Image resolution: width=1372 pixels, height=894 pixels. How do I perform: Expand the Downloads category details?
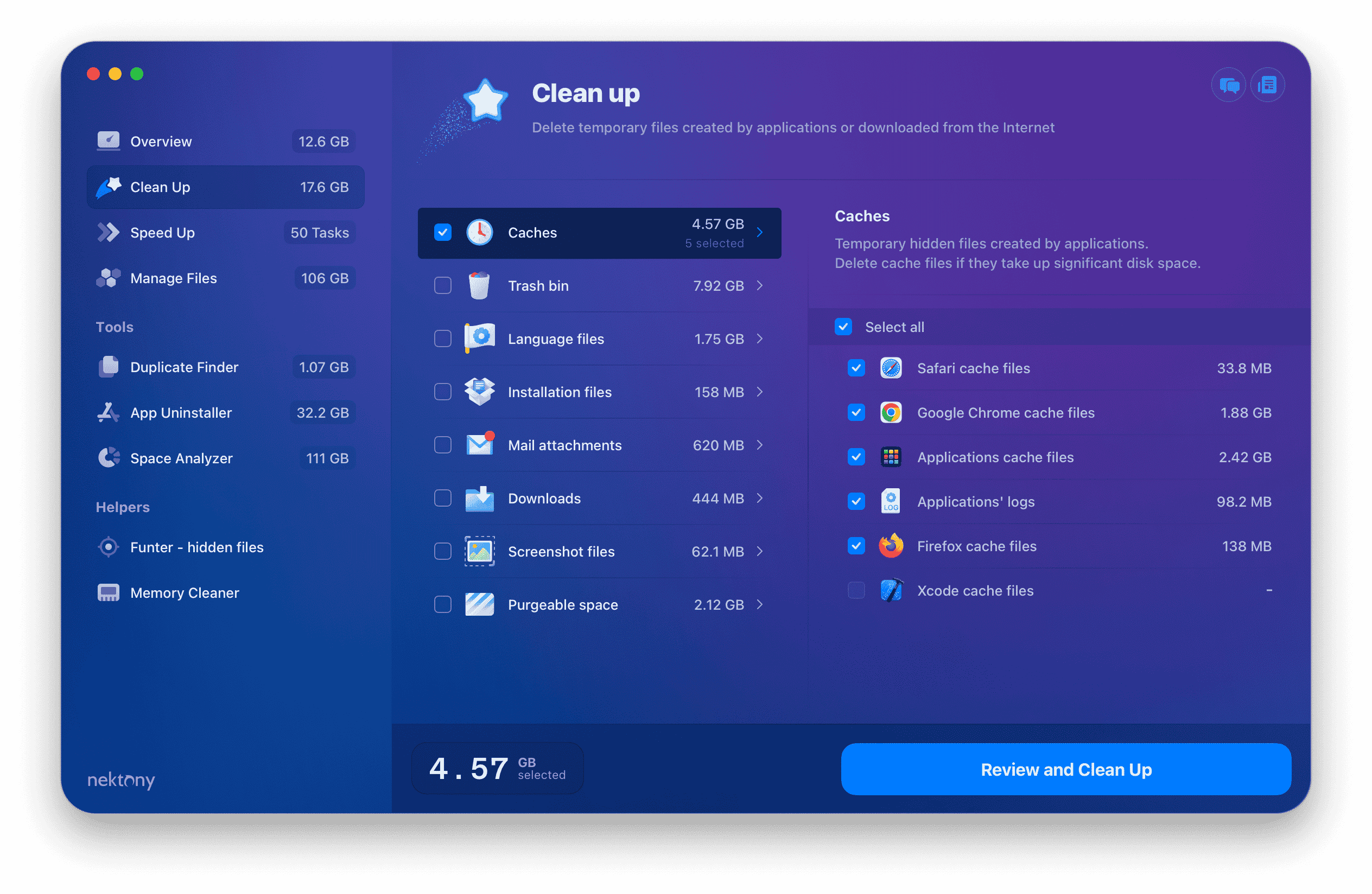click(762, 498)
